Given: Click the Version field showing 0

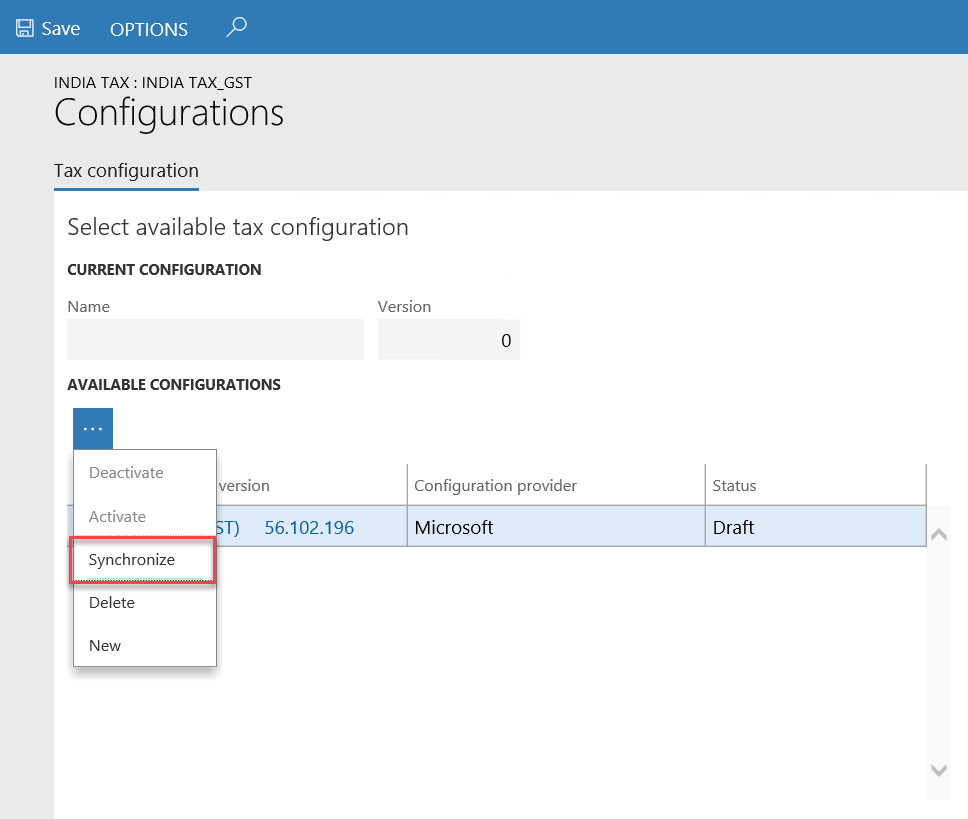Looking at the screenshot, I should click(x=449, y=339).
